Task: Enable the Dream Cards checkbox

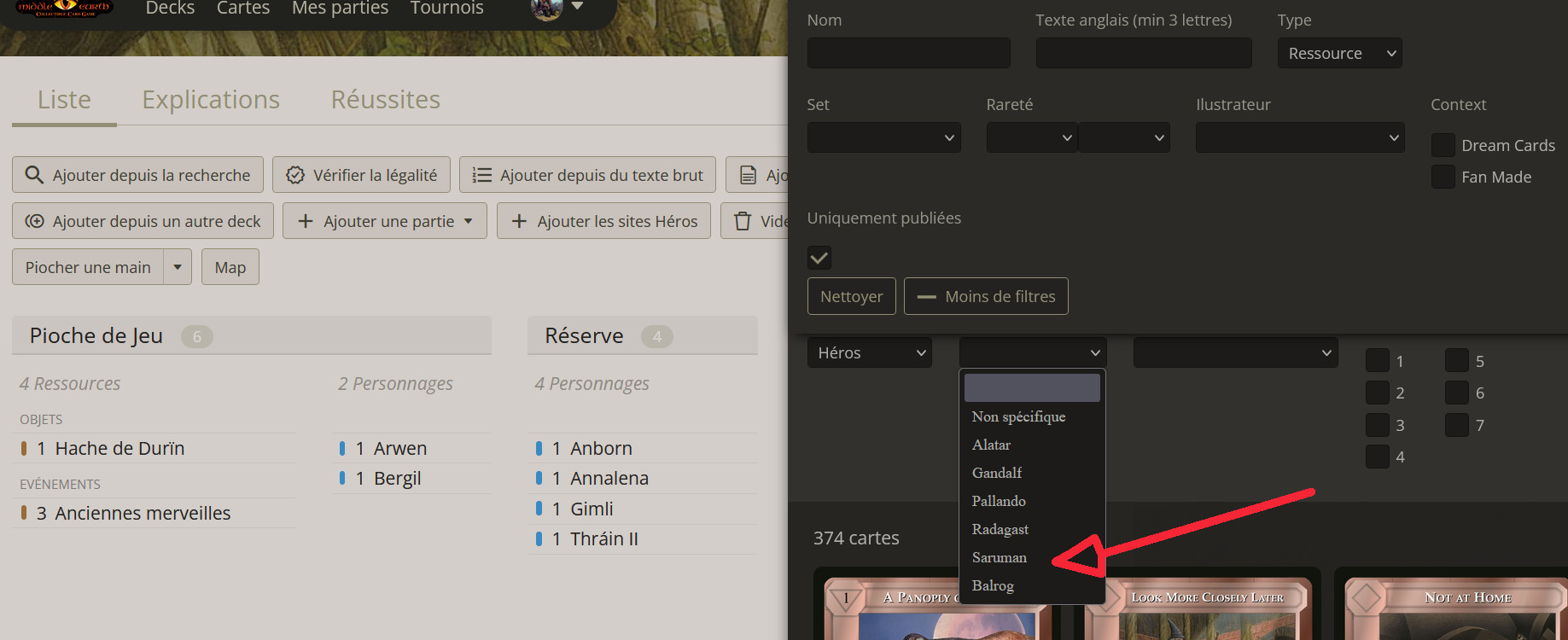Action: [x=1443, y=145]
